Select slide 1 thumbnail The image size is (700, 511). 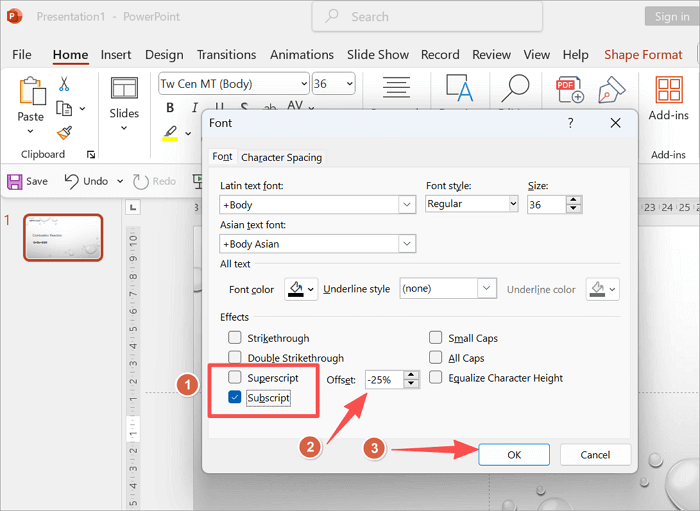tap(63, 238)
